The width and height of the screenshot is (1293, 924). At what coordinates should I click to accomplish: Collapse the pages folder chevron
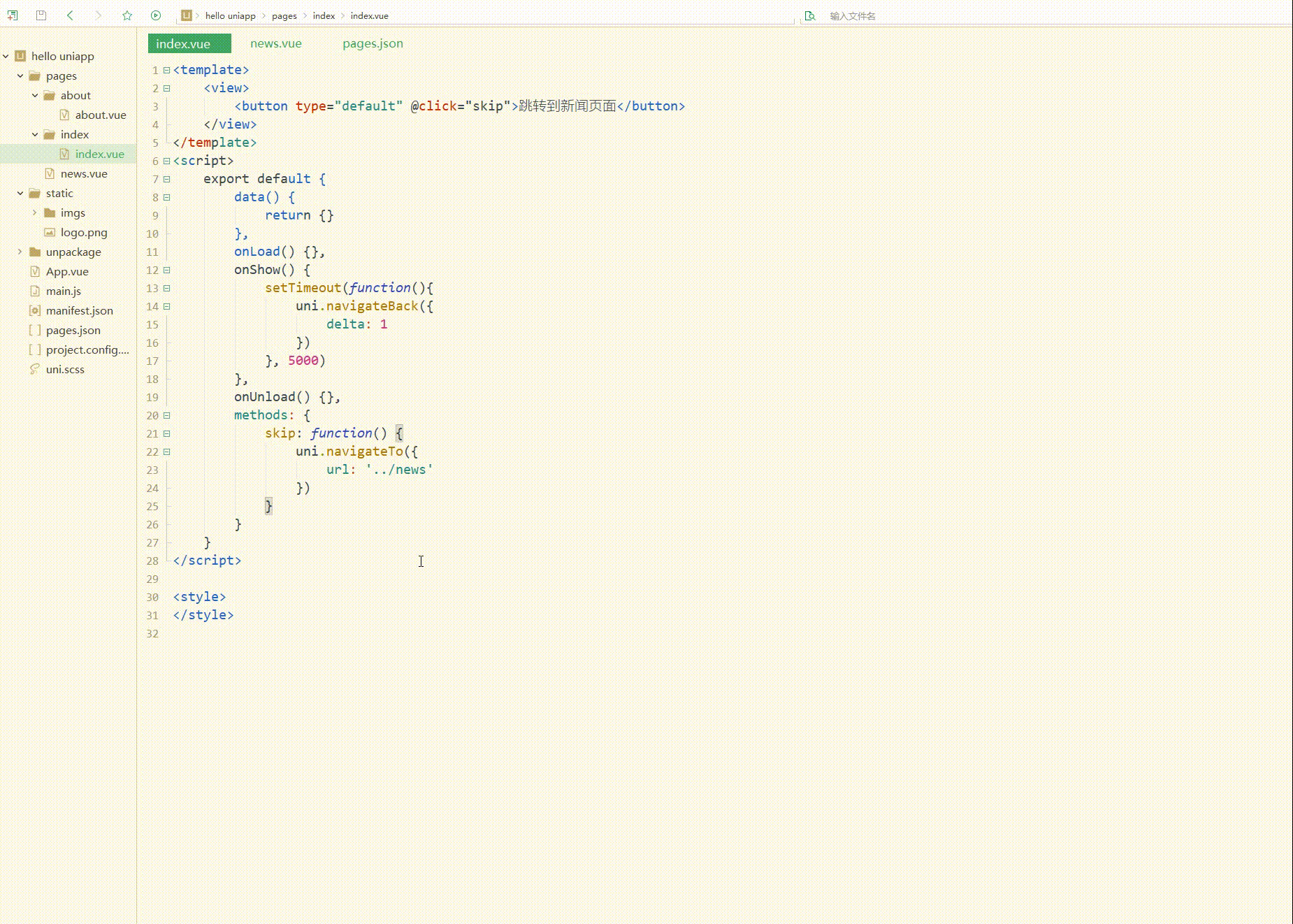pos(20,75)
